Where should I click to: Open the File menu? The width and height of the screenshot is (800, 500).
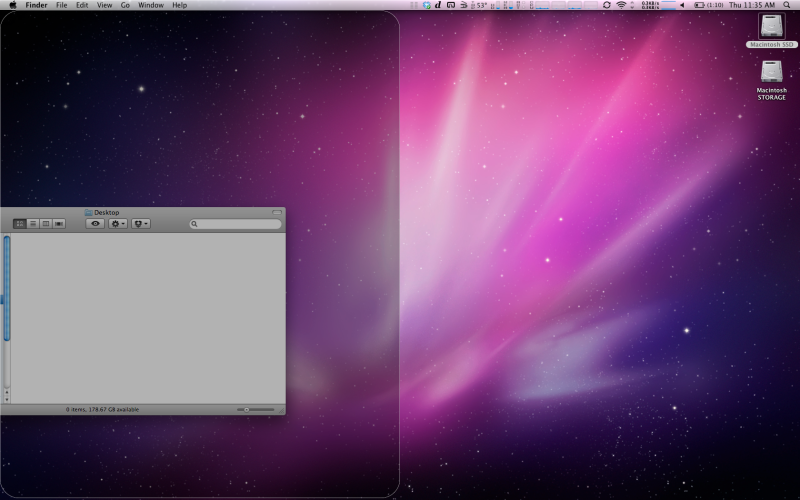tap(61, 5)
